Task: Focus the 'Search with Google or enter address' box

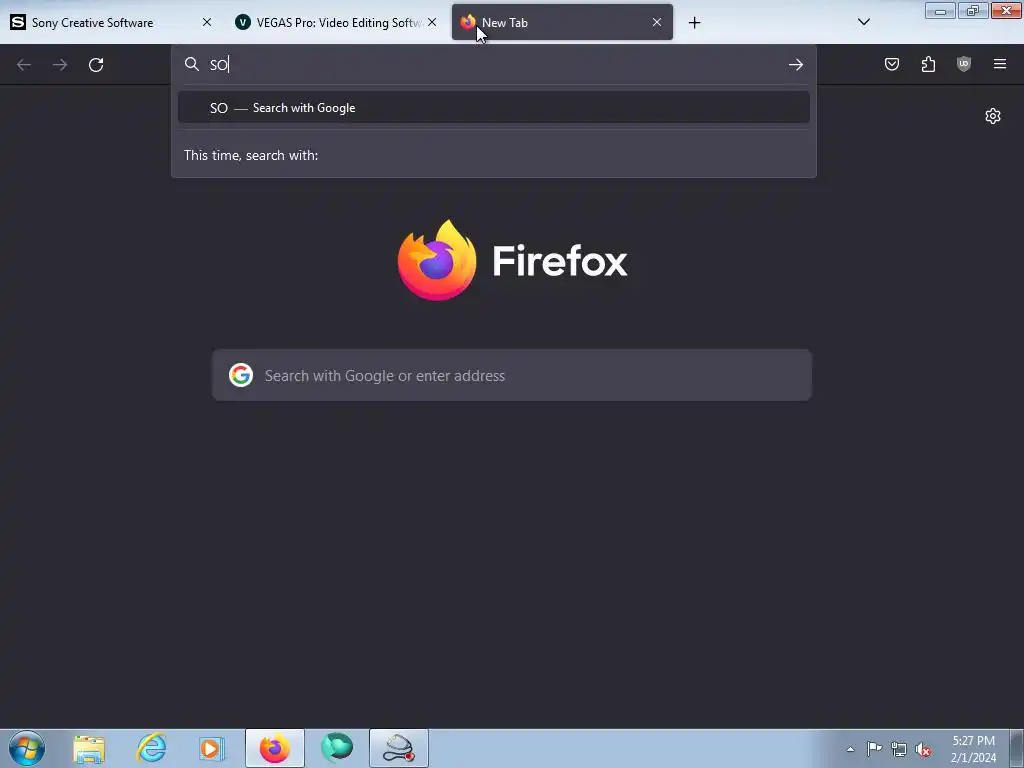Action: click(512, 376)
